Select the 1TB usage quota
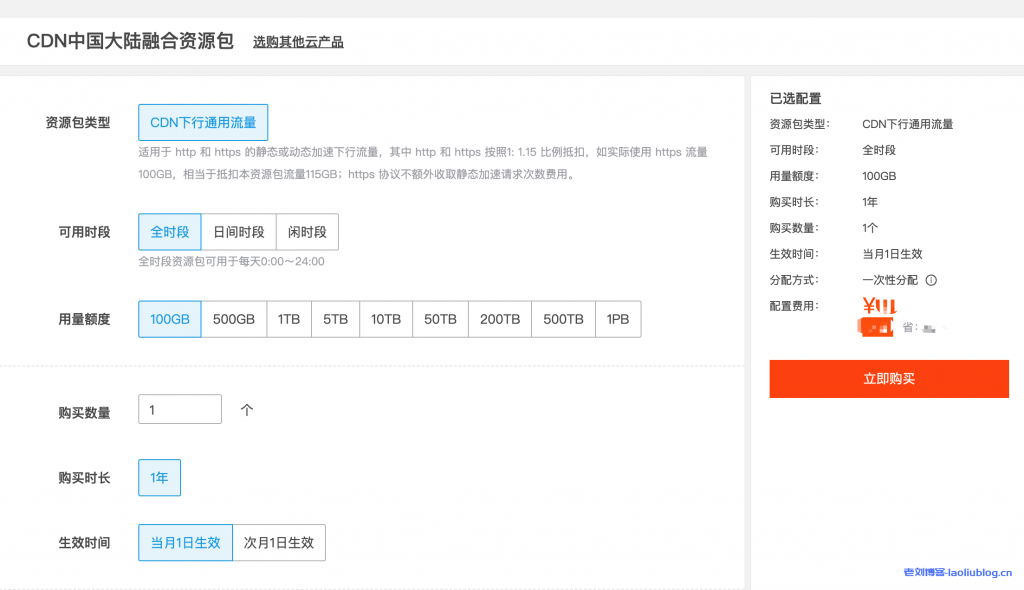This screenshot has width=1024, height=590. click(288, 319)
